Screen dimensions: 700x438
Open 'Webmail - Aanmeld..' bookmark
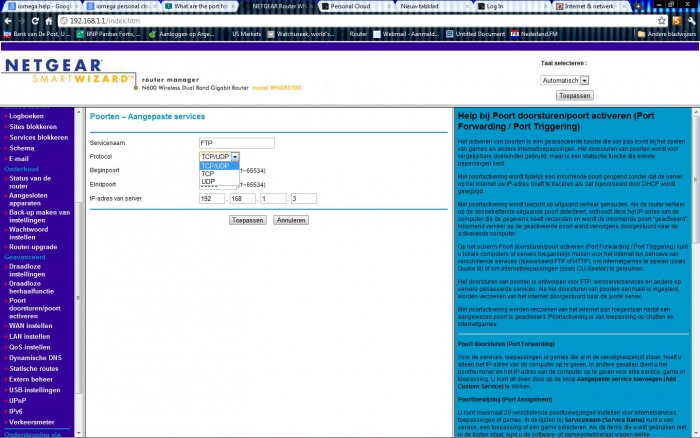click(x=406, y=34)
